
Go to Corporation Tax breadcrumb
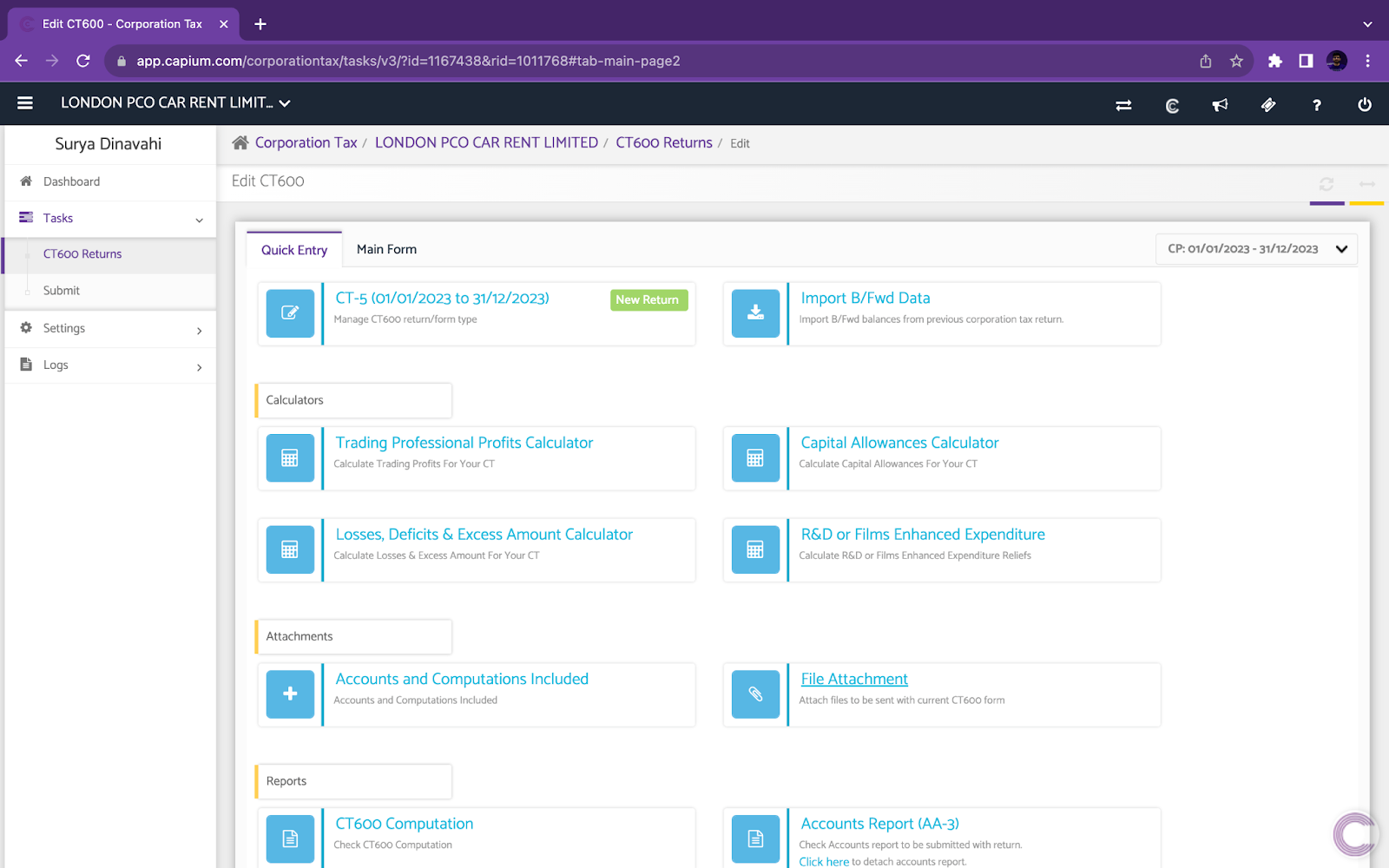click(306, 142)
